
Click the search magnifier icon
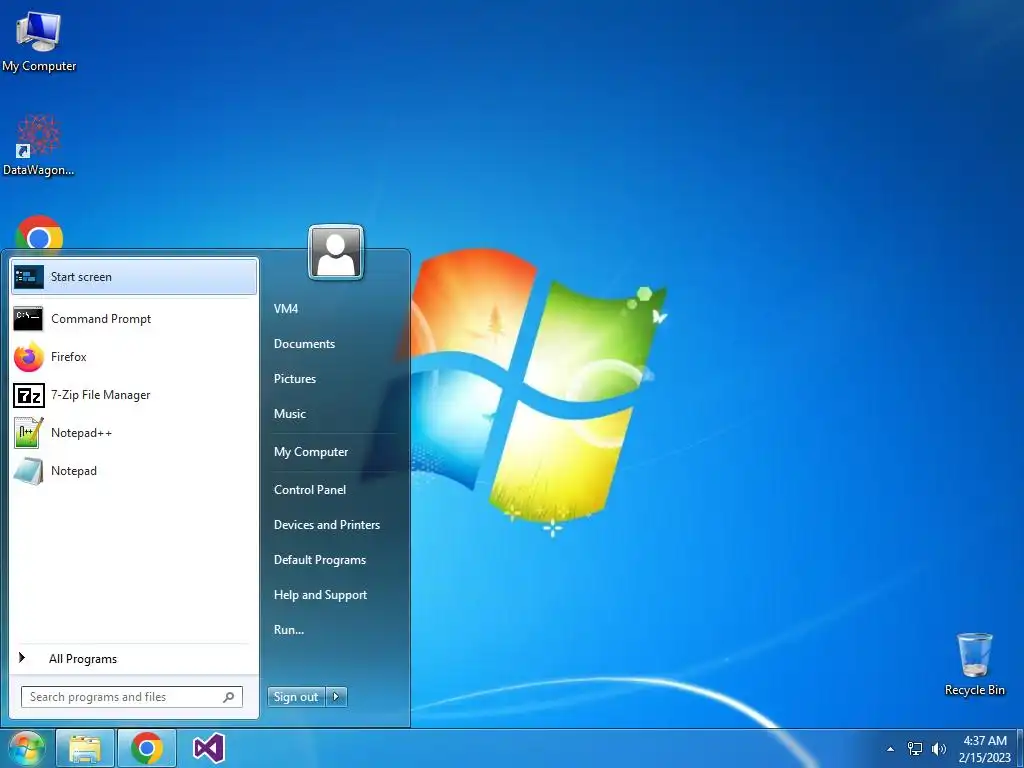point(229,697)
